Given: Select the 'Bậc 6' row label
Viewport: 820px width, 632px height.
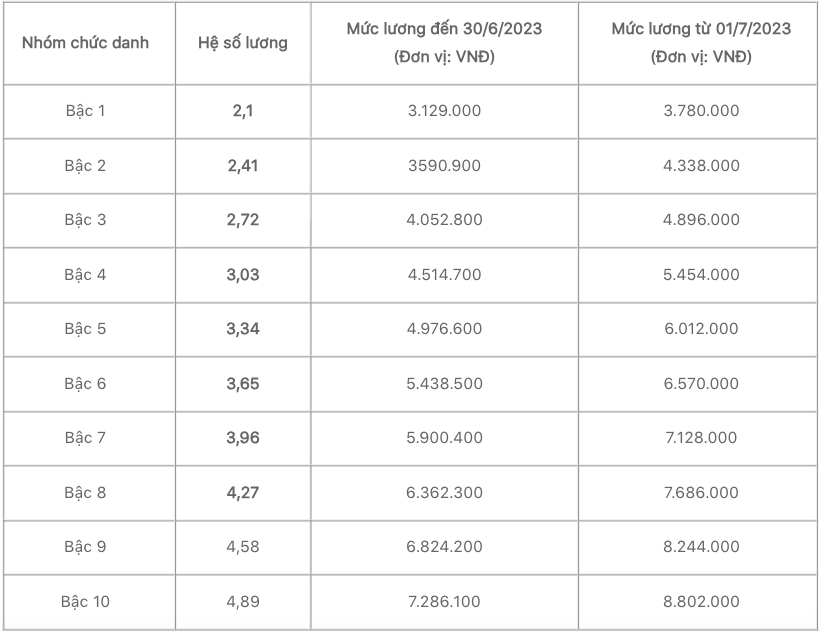Looking at the screenshot, I should [85, 384].
